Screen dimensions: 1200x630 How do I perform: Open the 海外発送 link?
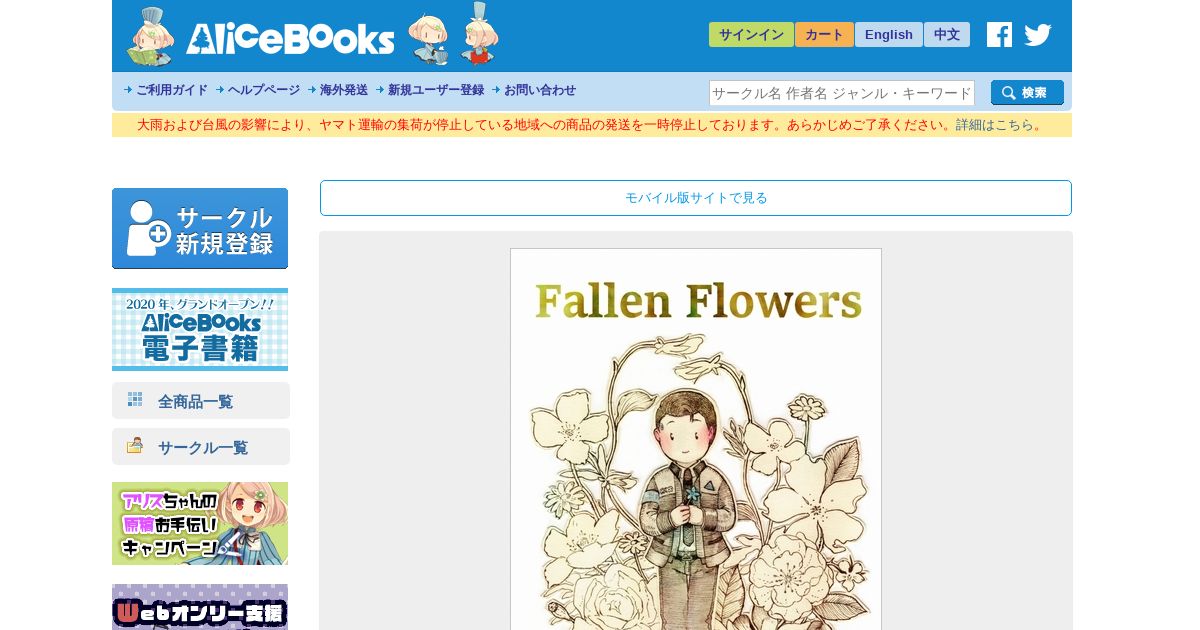343,90
